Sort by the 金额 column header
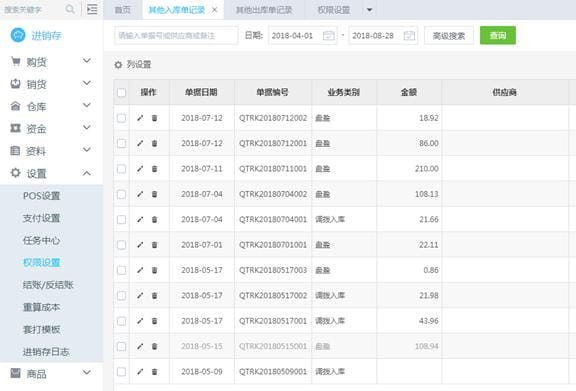The width and height of the screenshot is (576, 391). pyautogui.click(x=409, y=92)
